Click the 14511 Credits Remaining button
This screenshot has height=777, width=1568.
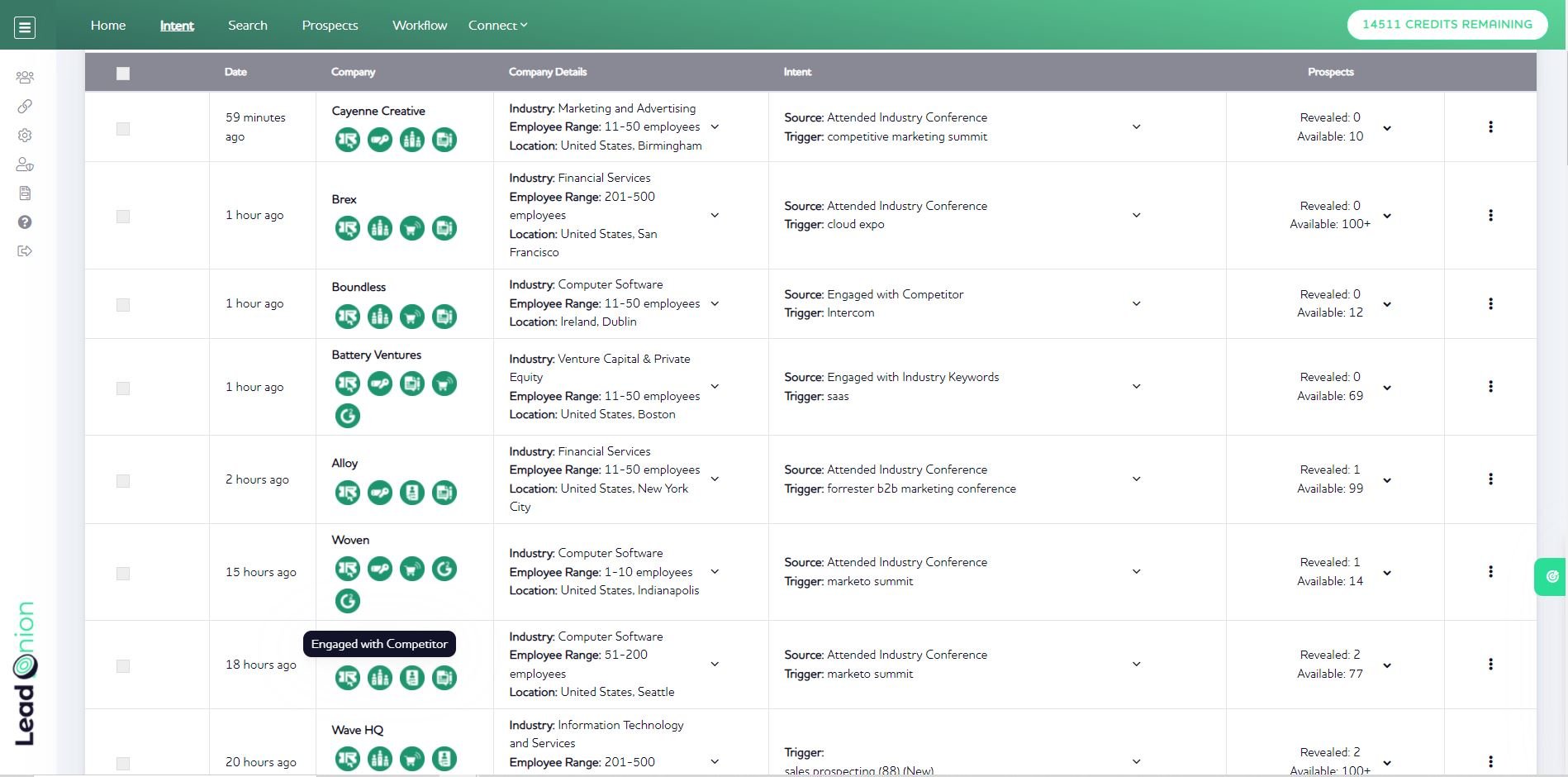[1447, 25]
